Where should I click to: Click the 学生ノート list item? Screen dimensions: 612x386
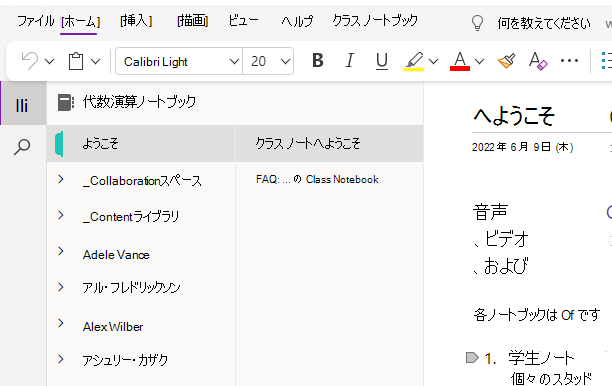[541, 358]
